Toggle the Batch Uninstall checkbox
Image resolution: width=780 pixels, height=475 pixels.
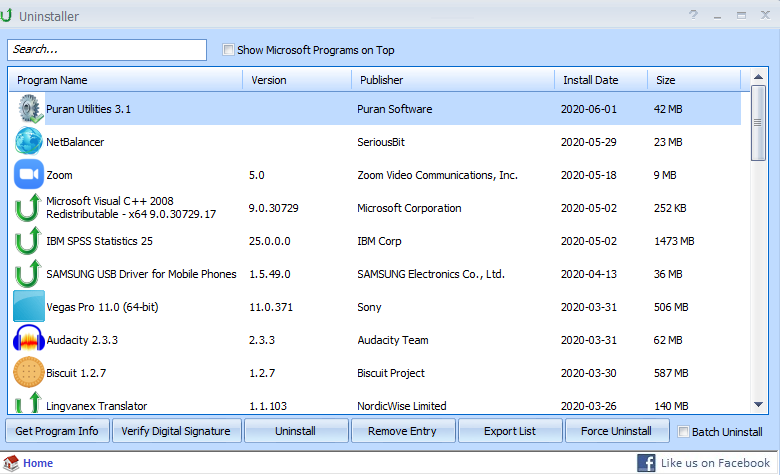click(x=684, y=432)
